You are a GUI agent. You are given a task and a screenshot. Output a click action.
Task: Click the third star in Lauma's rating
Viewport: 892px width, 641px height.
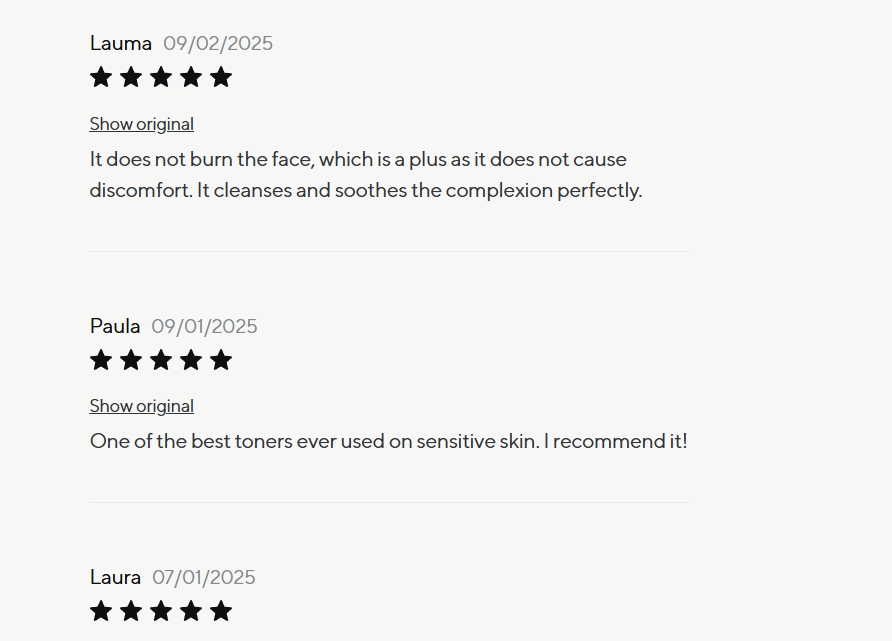click(161, 77)
